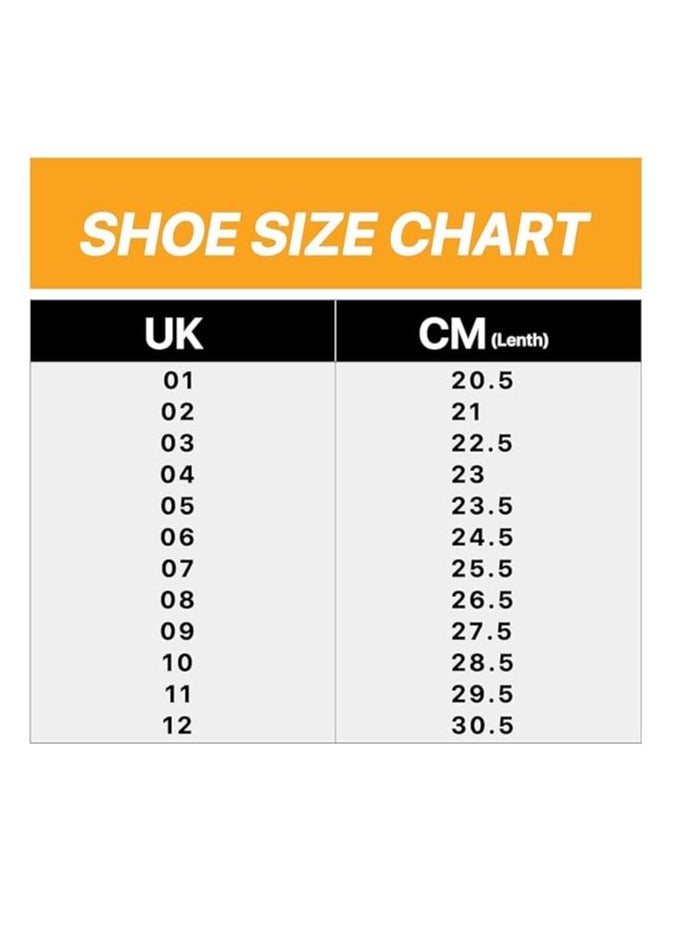Click the 29.5 cm length value
This screenshot has height=925, width=678.
(482, 694)
